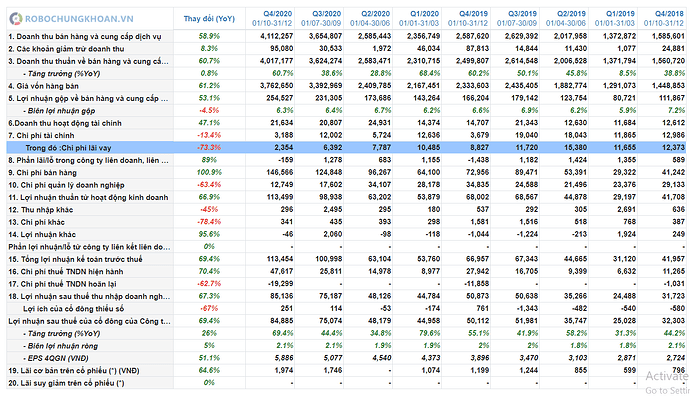This screenshot has height=399, width=690.
Task: Click row '9. Chi phí bán hàng'
Action: (346, 172)
